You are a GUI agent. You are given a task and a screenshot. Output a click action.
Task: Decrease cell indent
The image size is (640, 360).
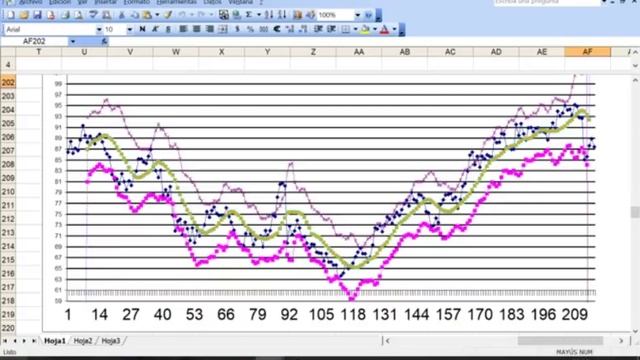click(x=318, y=29)
